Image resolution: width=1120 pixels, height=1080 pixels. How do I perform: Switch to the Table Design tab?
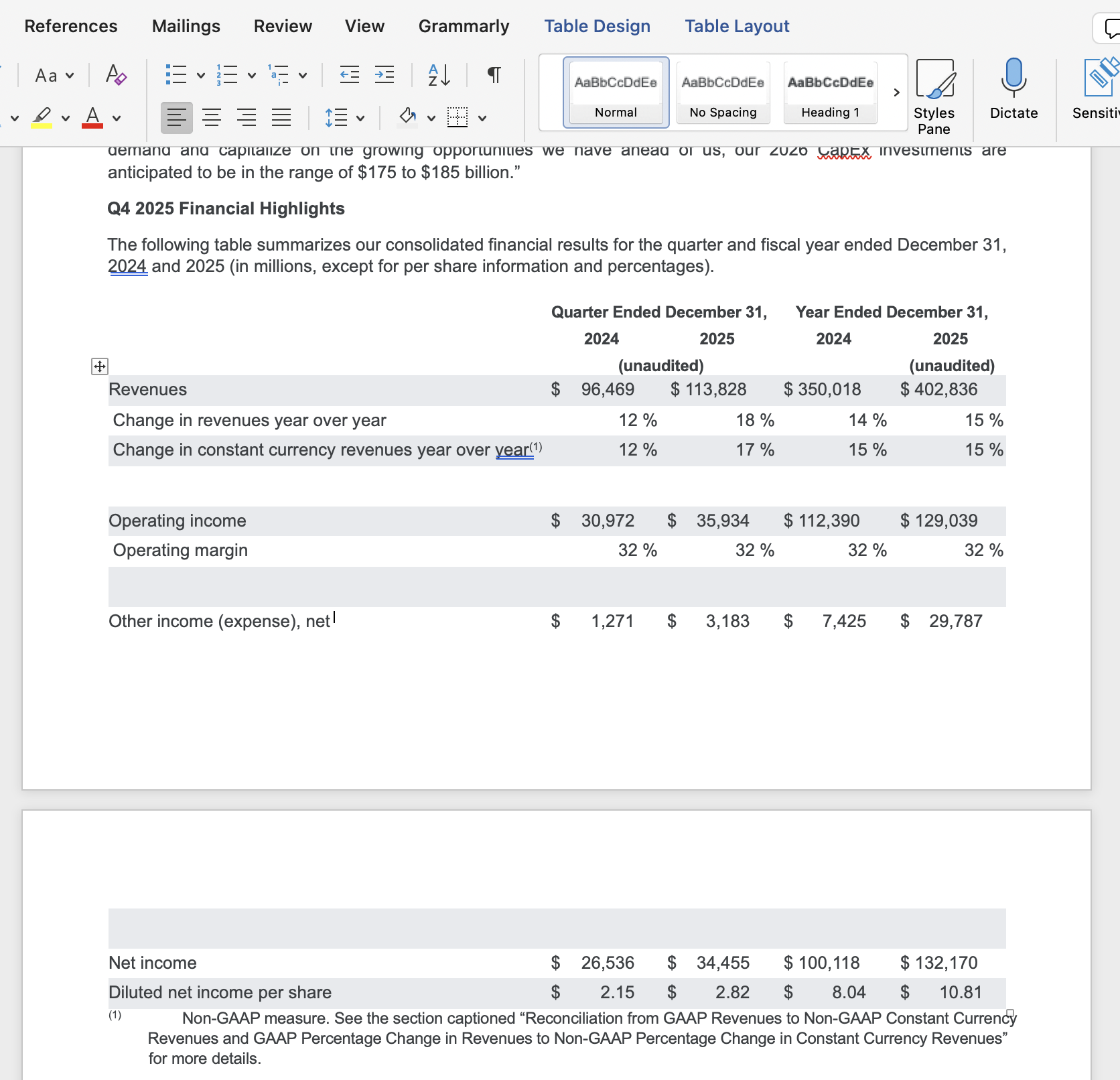[x=598, y=26]
